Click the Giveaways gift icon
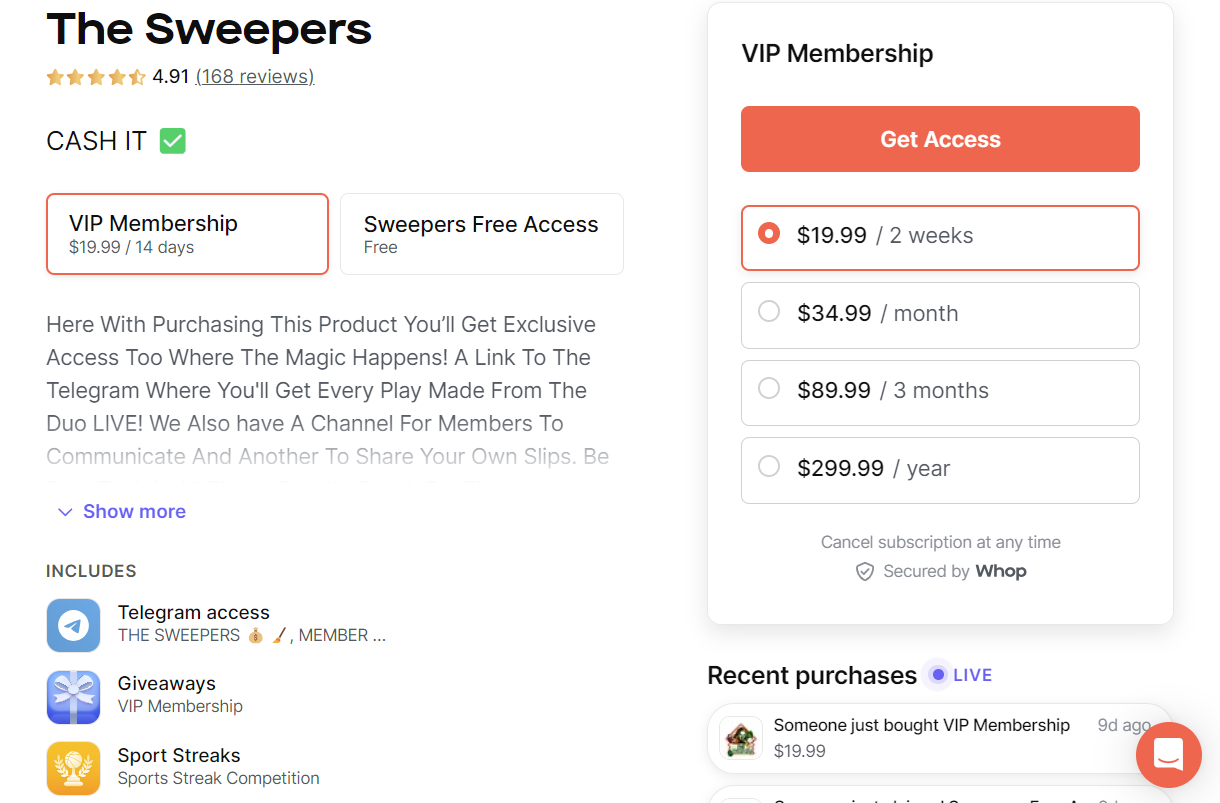The width and height of the screenshot is (1220, 803). [73, 696]
